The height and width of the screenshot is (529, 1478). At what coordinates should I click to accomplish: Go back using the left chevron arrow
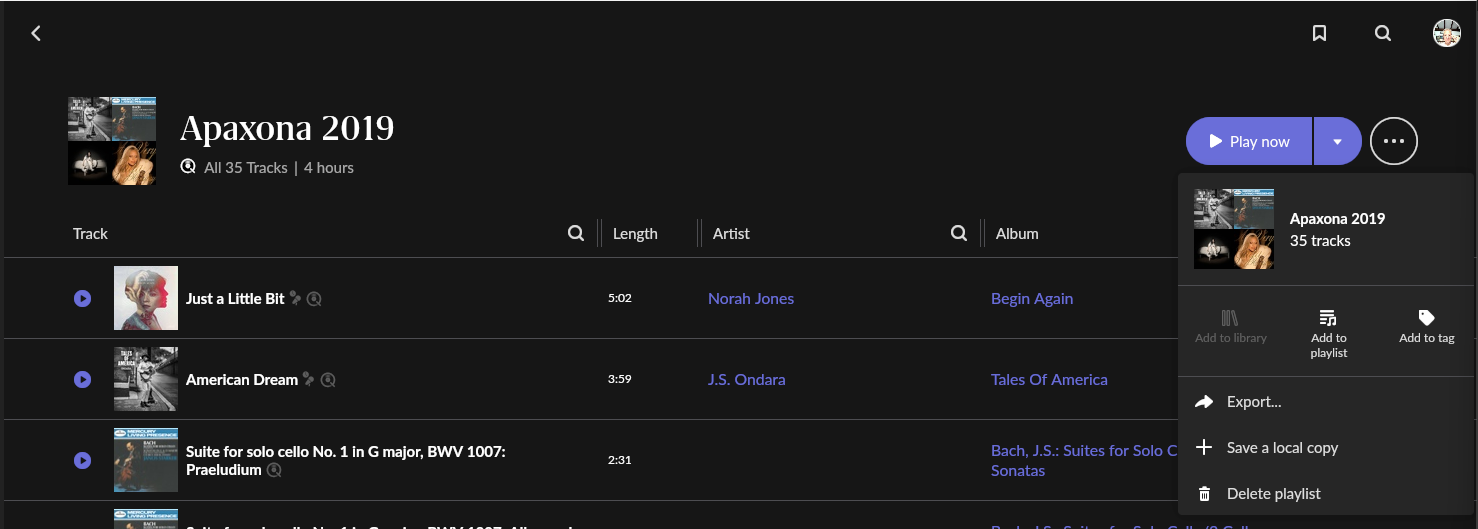[36, 33]
